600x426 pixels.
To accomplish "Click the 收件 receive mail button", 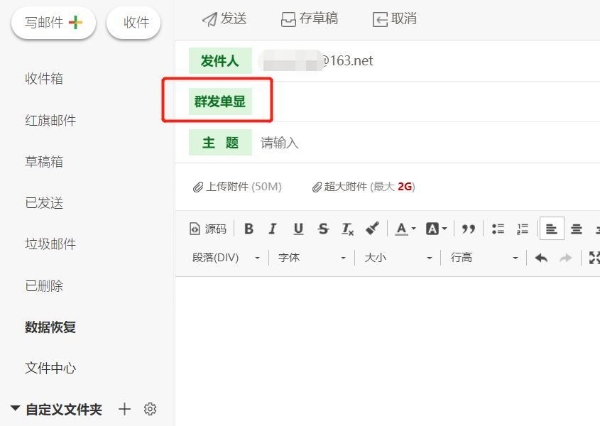I will coord(134,23).
